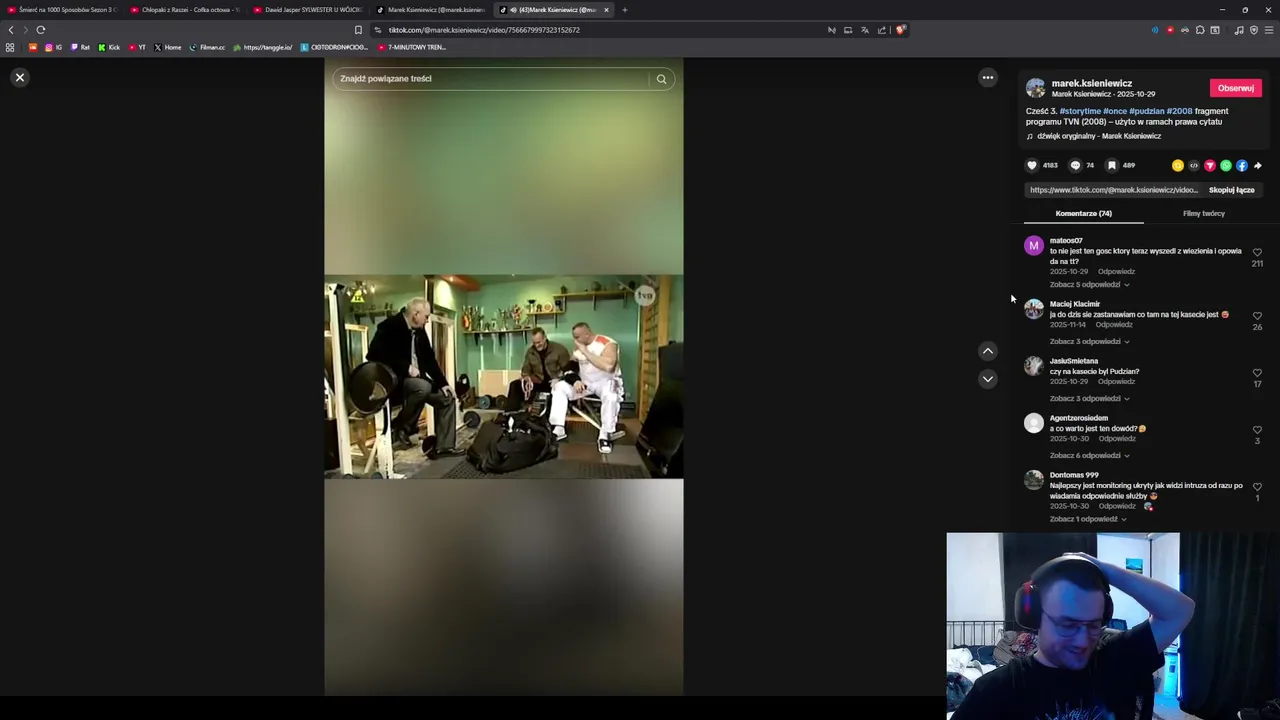Viewport: 1280px width, 720px height.
Task: Click the bookmark icon in address bar
Action: pos(359,30)
